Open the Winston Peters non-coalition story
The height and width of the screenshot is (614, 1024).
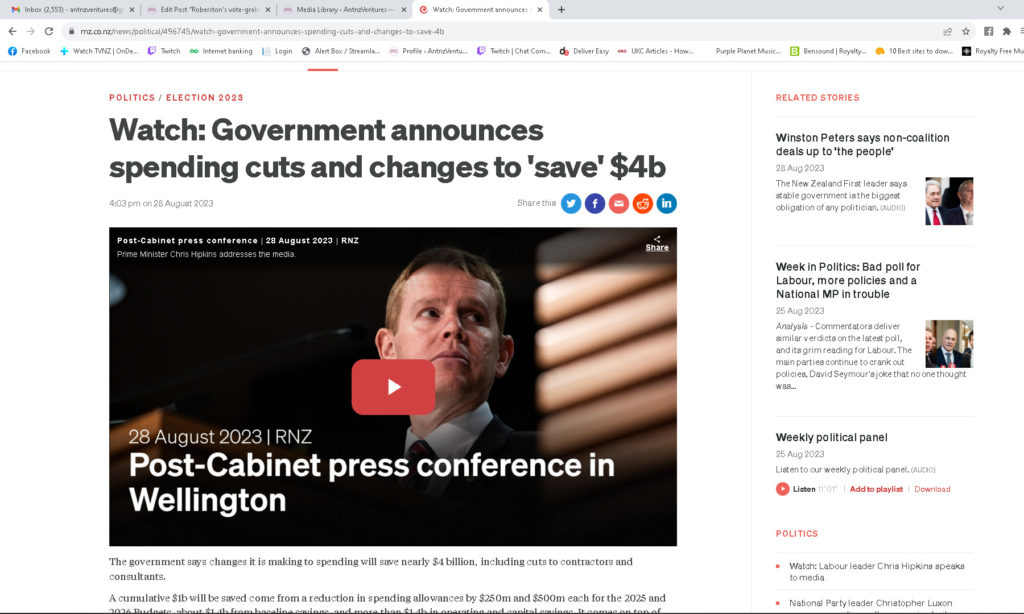[862, 144]
